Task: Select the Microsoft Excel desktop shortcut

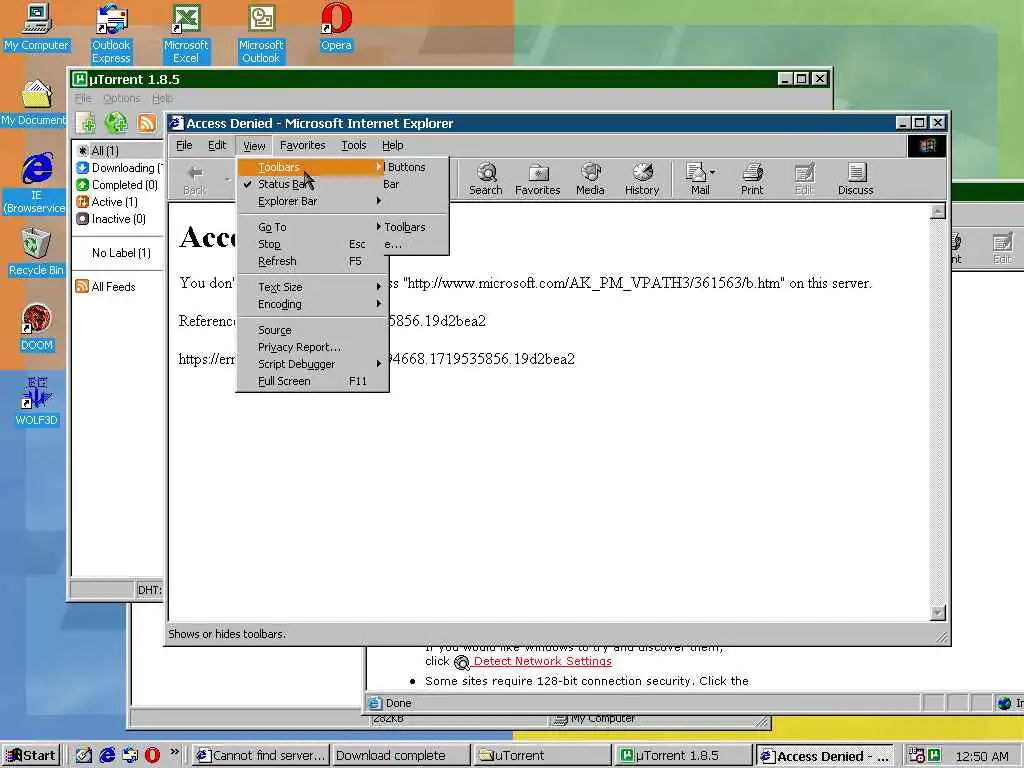Action: click(185, 33)
